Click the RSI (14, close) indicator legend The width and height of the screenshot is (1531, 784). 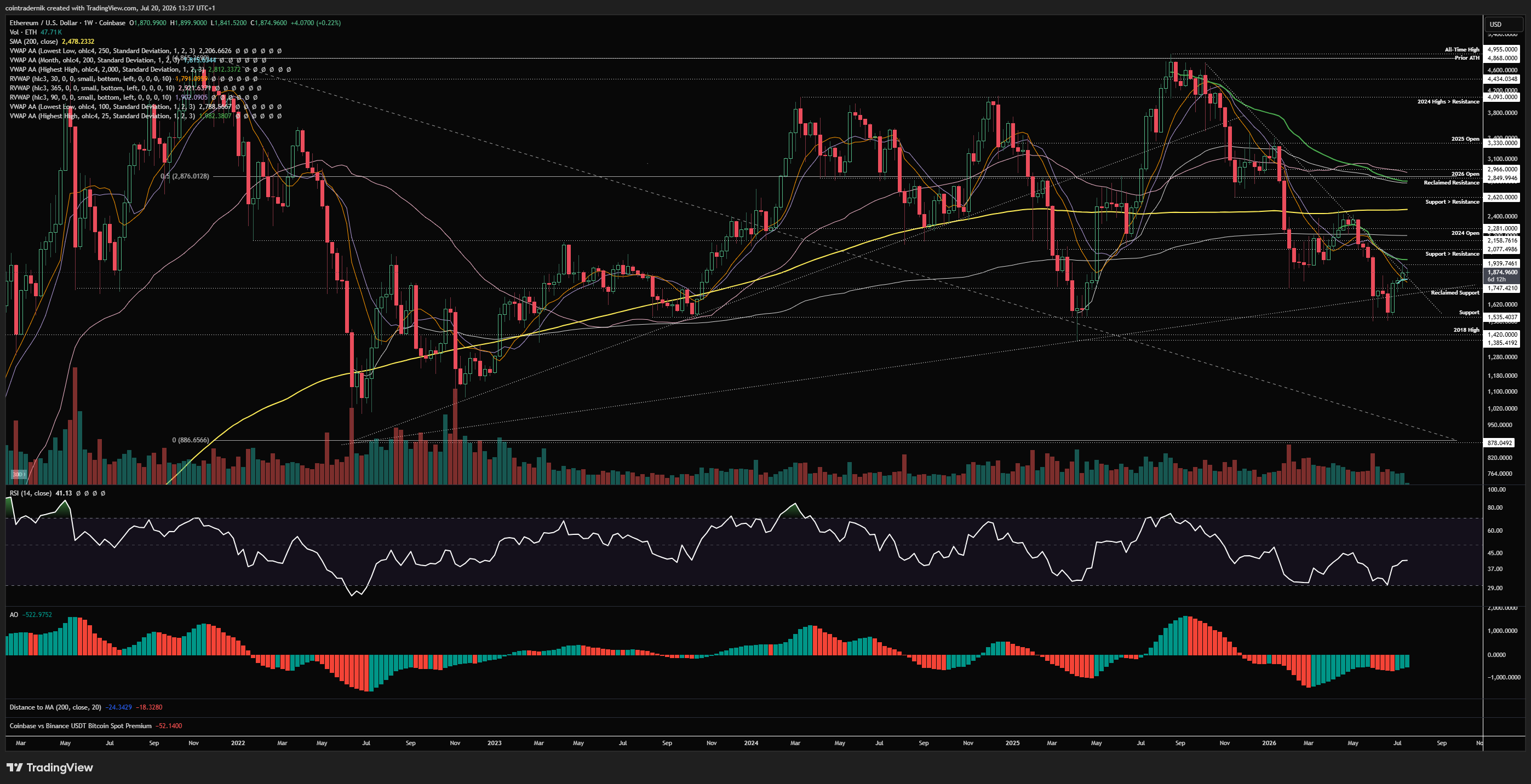click(x=30, y=493)
